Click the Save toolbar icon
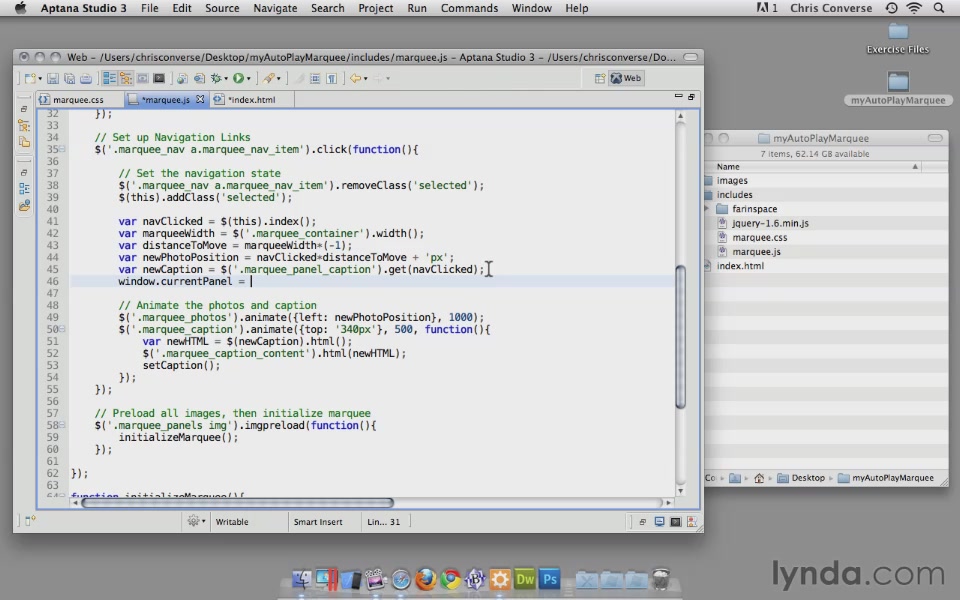This screenshot has height=600, width=960. (x=53, y=78)
